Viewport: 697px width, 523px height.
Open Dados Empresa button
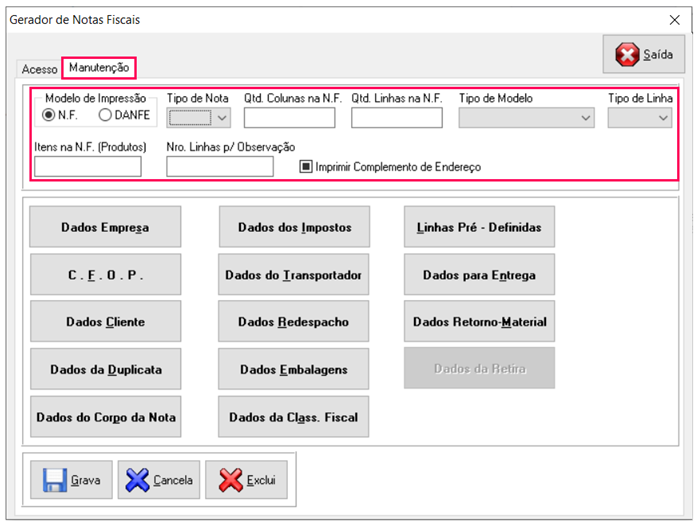[105, 227]
